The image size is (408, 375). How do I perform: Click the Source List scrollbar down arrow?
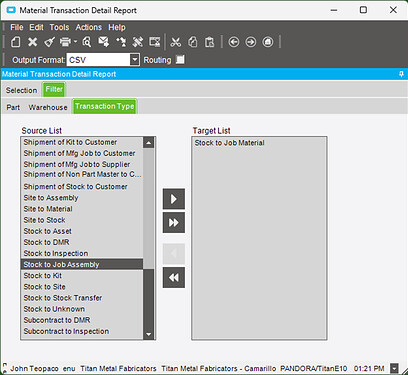click(x=149, y=334)
